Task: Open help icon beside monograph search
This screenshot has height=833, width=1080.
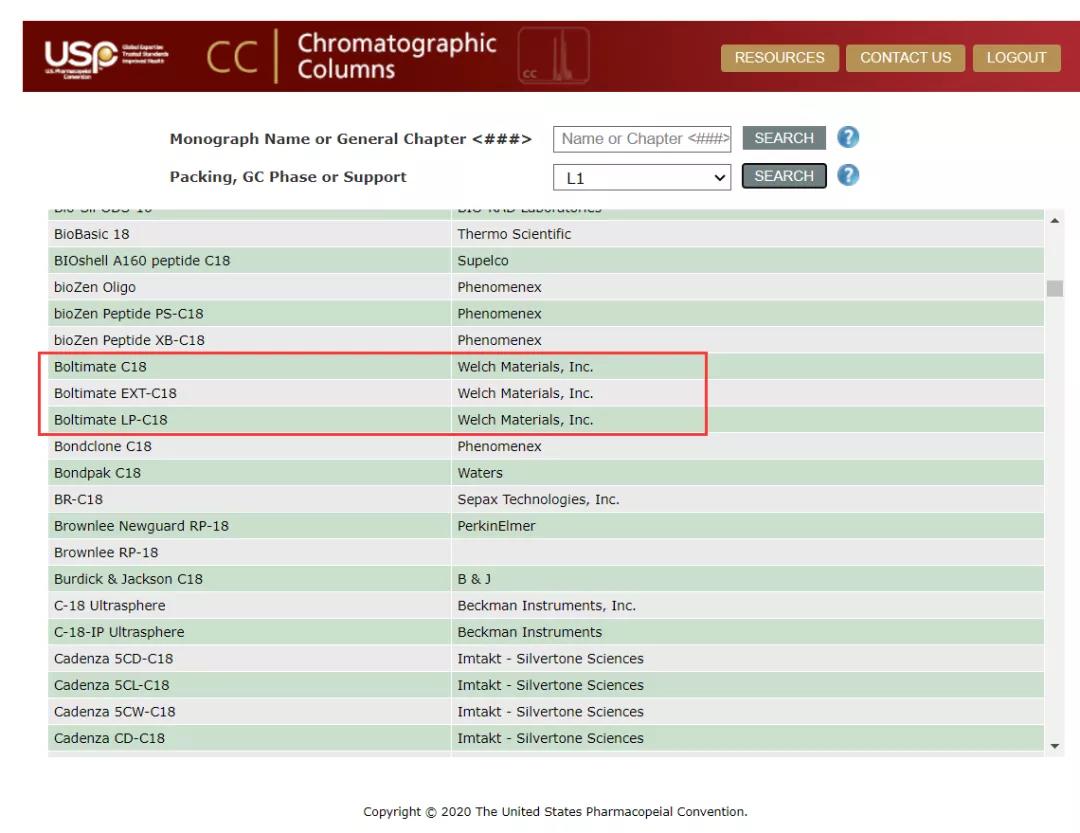Action: 848,138
